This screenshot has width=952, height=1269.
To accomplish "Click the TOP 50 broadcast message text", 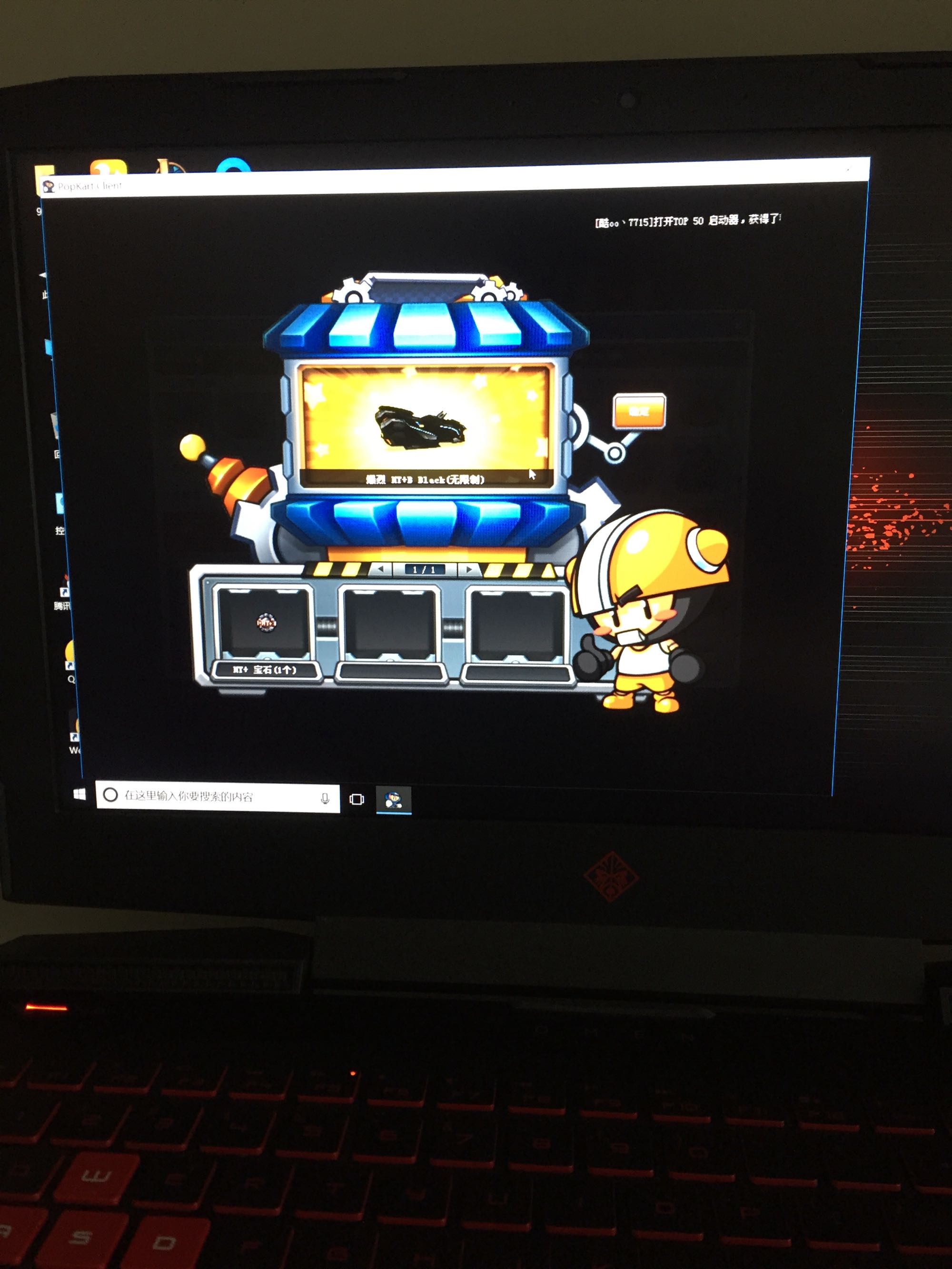I will point(687,221).
